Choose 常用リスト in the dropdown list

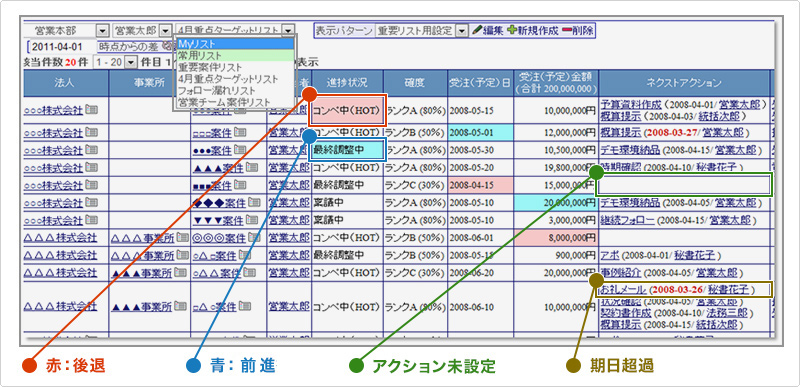click(236, 55)
